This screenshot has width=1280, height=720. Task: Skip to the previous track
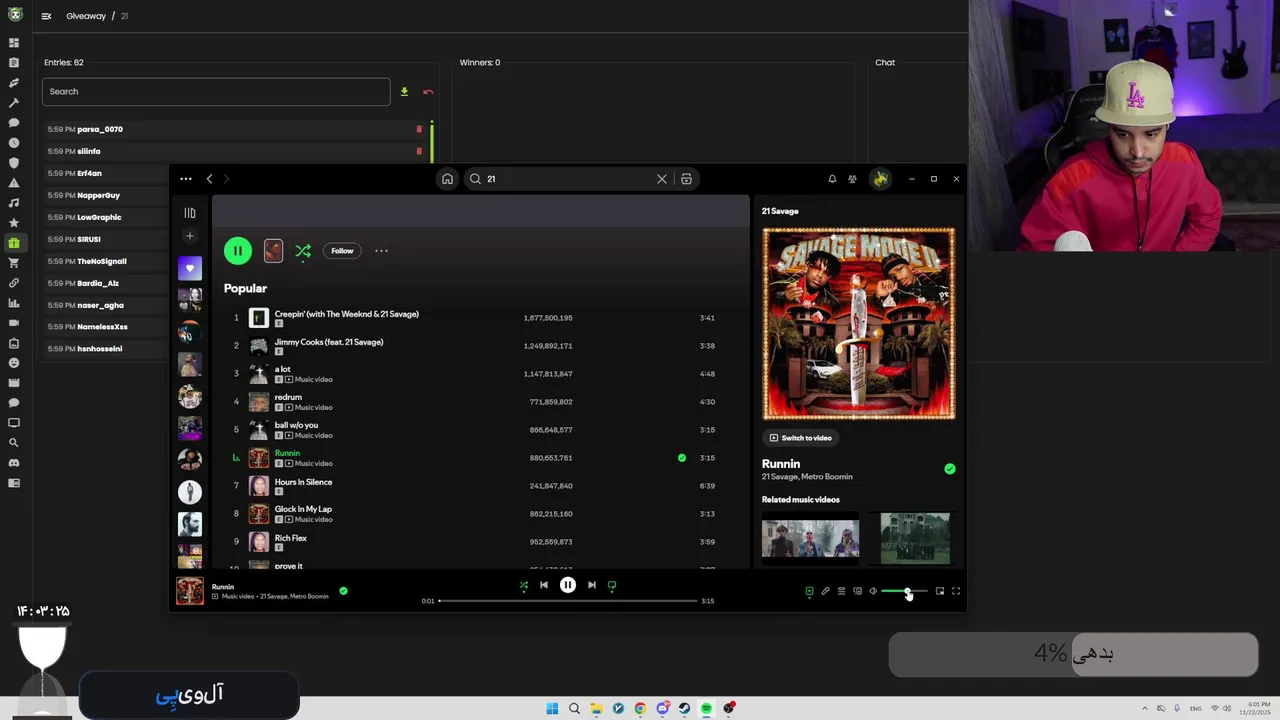click(x=544, y=585)
